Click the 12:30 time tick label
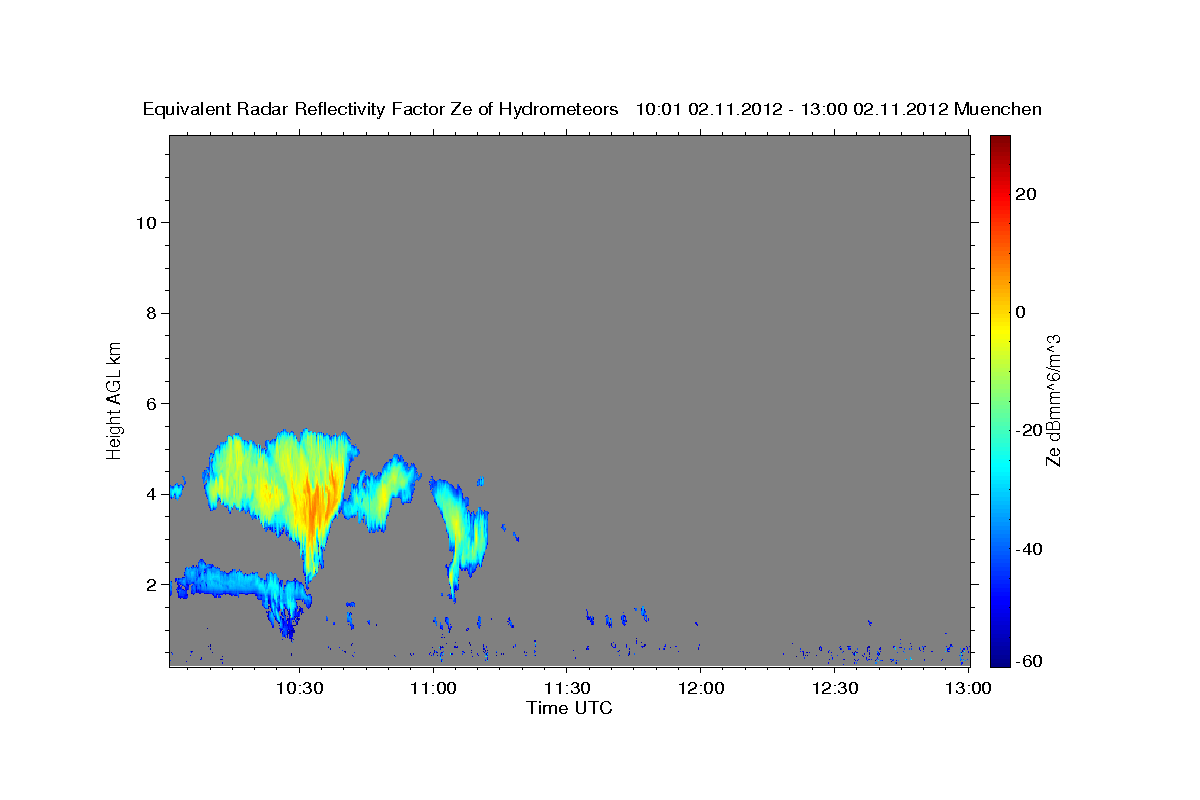 click(x=834, y=688)
